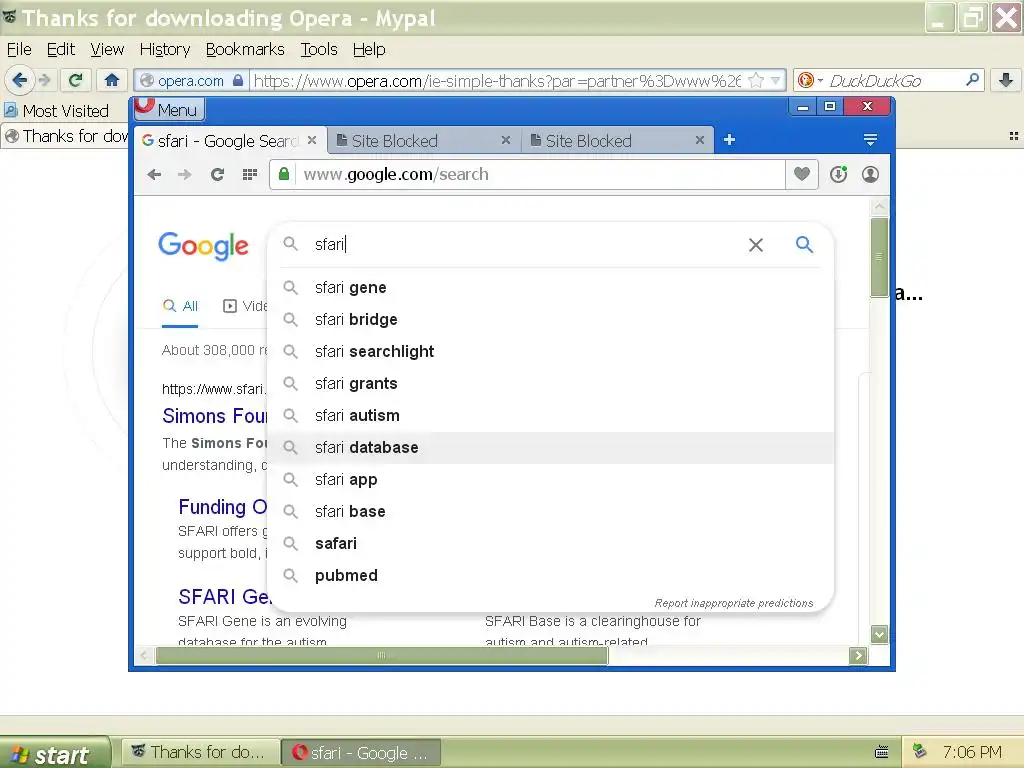
Task: Click the padlock in Mypal address bar
Action: tap(238, 80)
